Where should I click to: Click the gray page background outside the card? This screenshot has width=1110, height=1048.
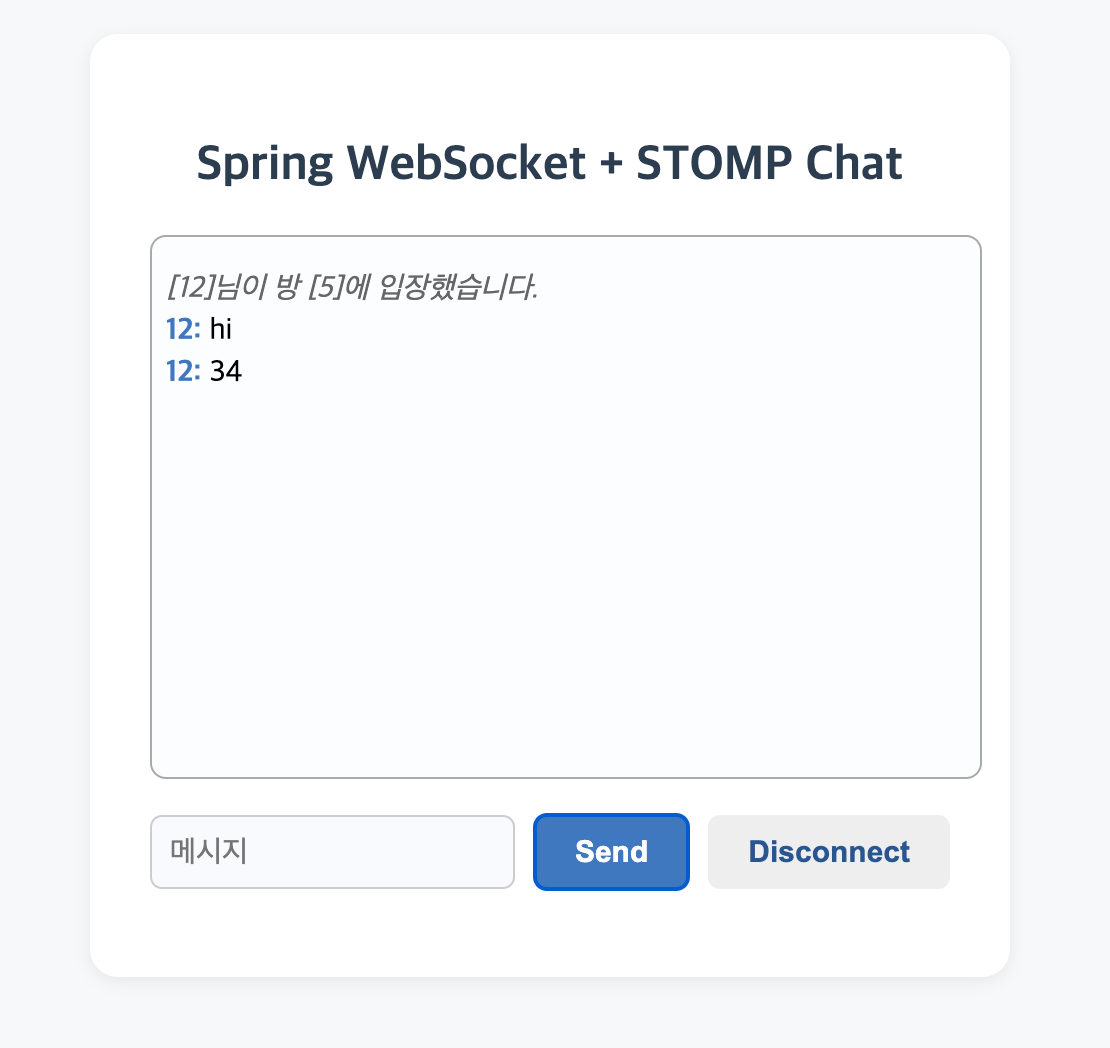[x=42, y=496]
